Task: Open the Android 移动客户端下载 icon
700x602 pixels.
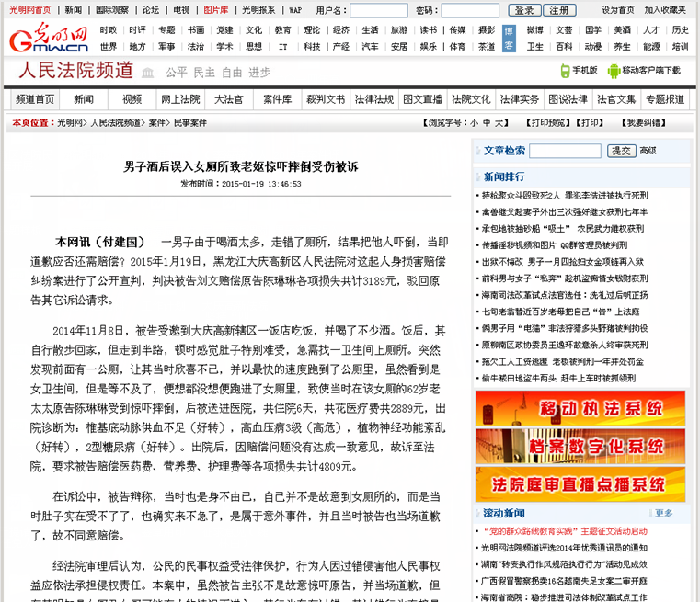Action: 614,71
